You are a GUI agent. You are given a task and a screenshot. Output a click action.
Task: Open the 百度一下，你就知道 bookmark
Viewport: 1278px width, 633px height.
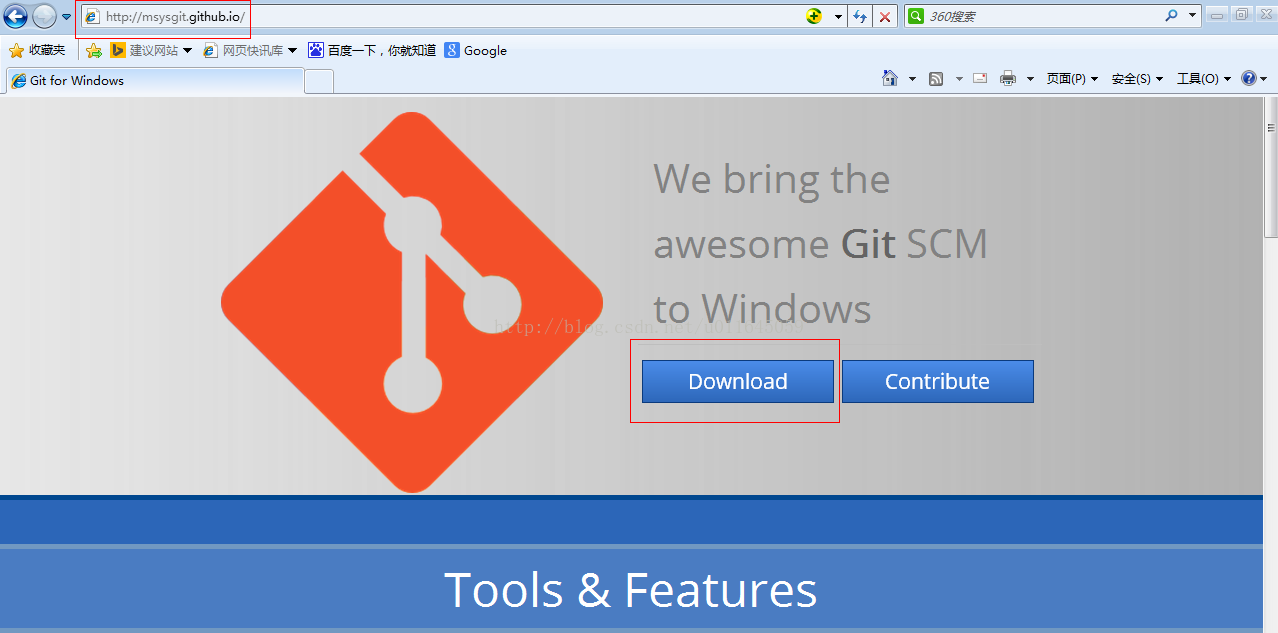click(x=372, y=50)
